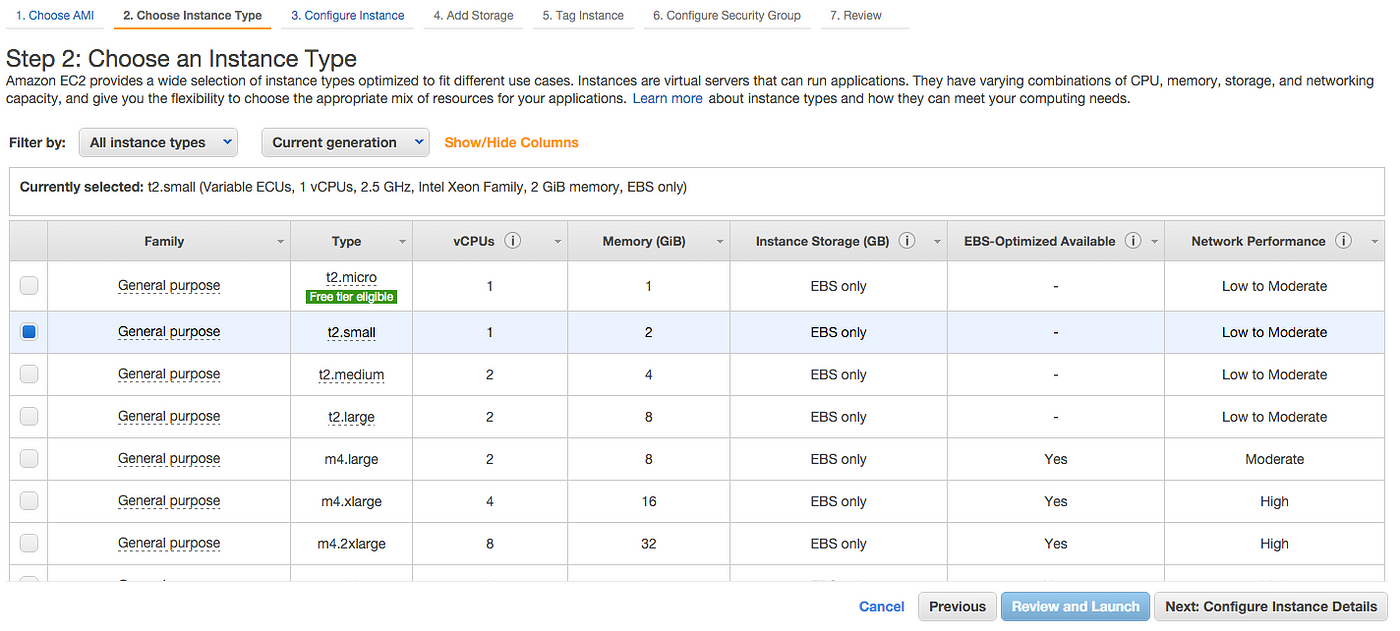
Task: Click the Previous button
Action: click(957, 606)
